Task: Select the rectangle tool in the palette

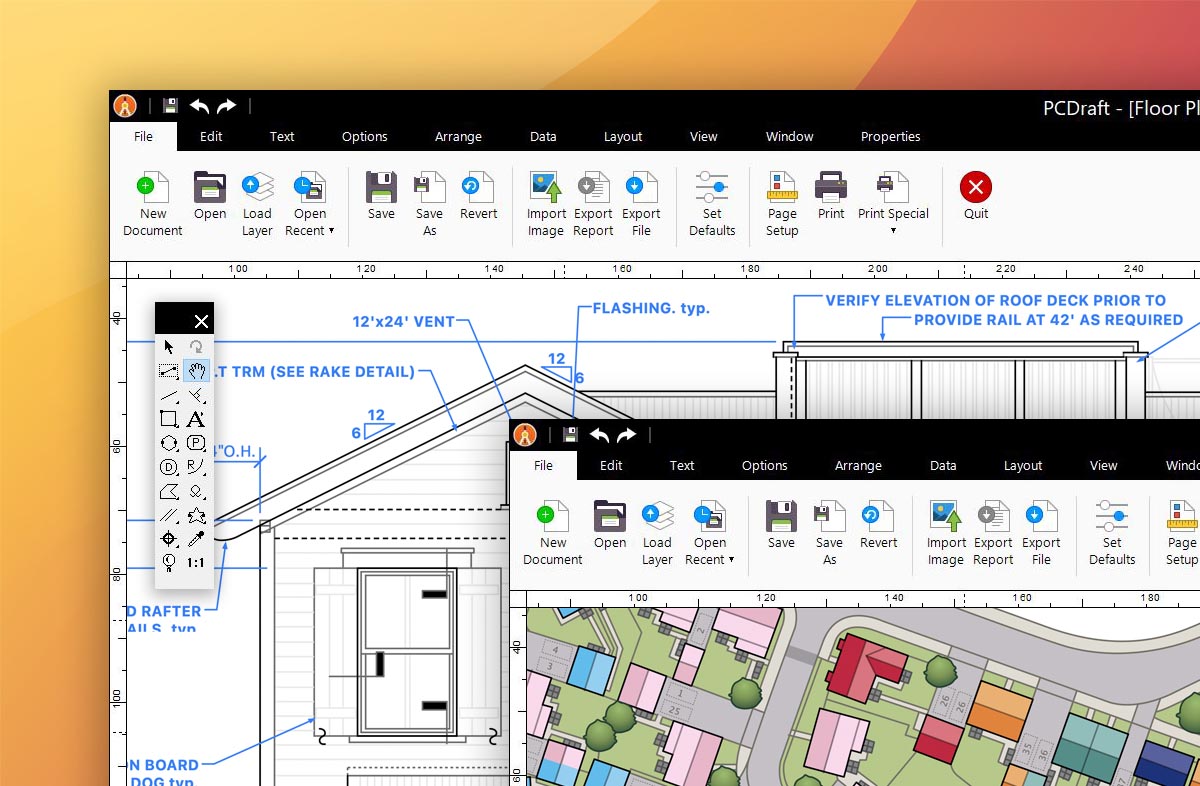Action: tap(169, 419)
